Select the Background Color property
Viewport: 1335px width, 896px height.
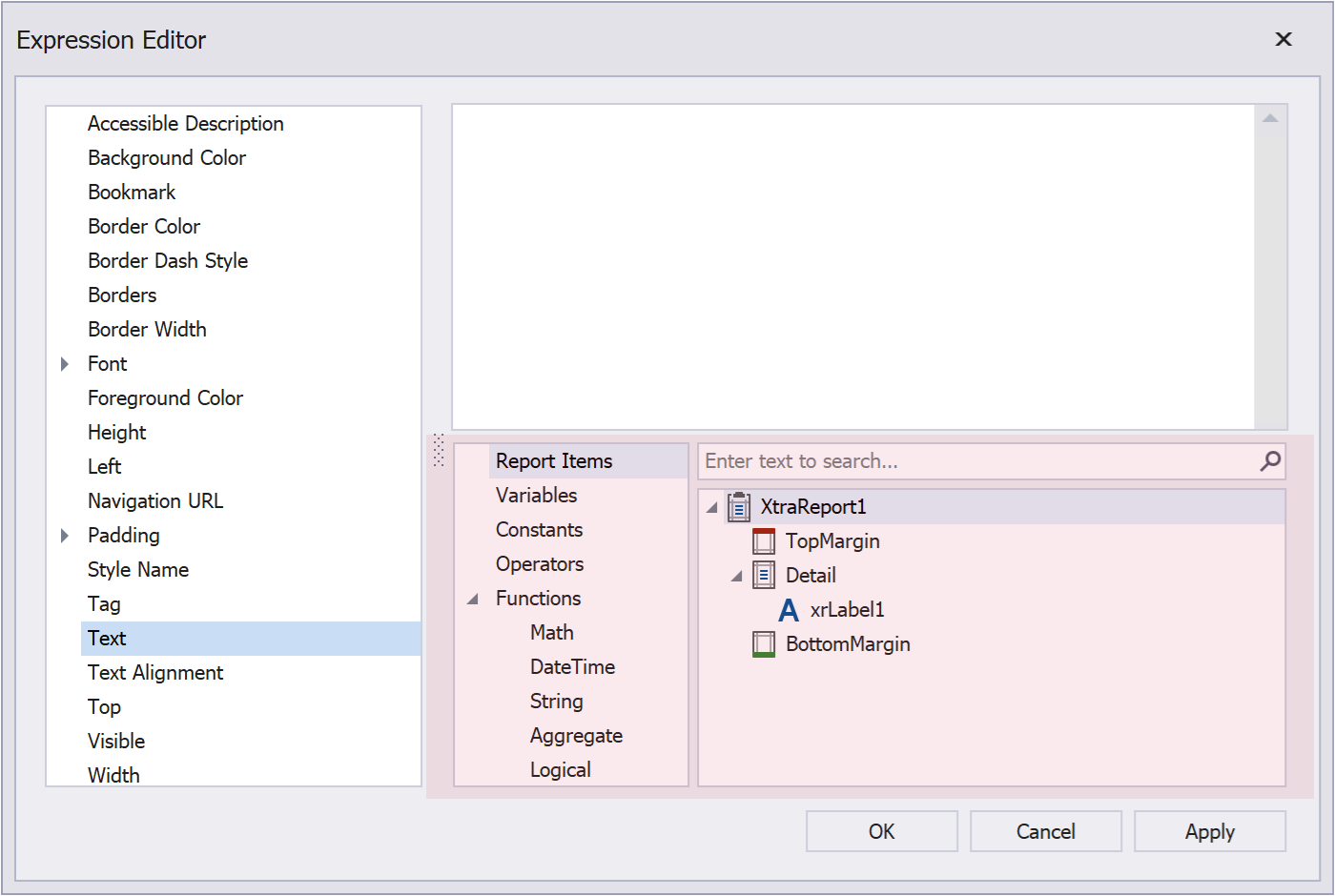click(x=167, y=157)
